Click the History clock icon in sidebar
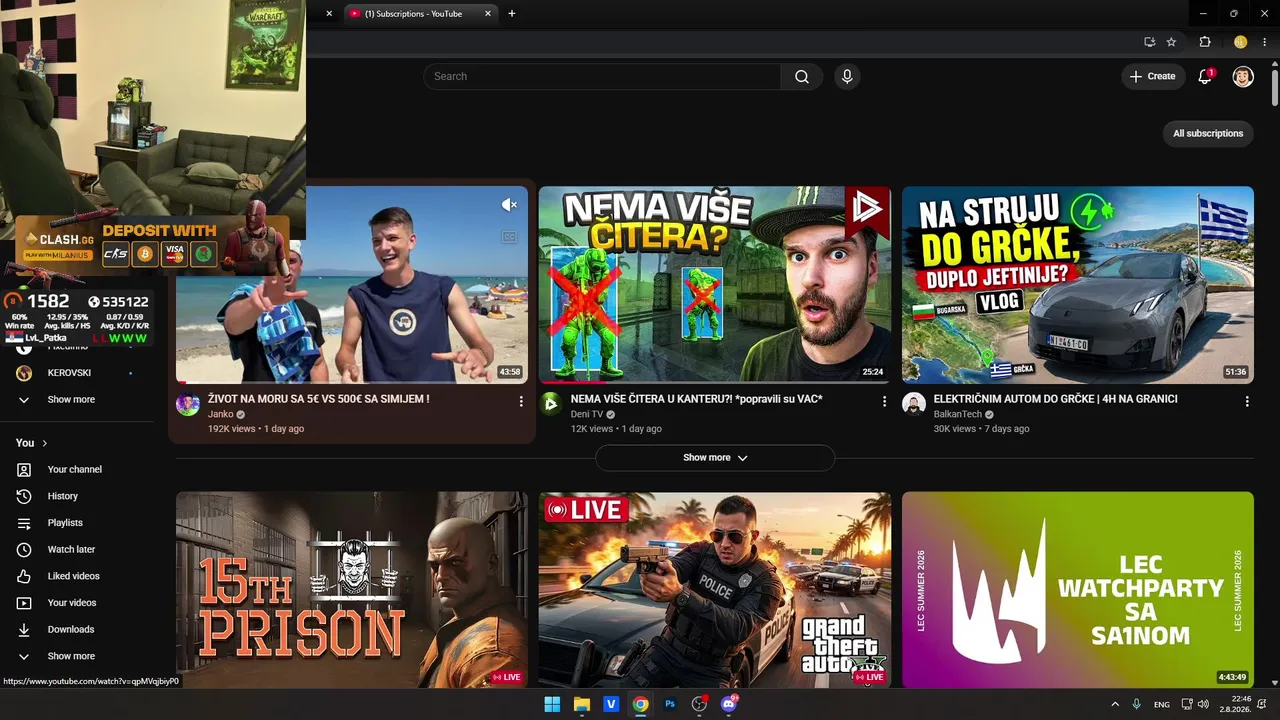This screenshot has height=720, width=1280. coord(24,496)
